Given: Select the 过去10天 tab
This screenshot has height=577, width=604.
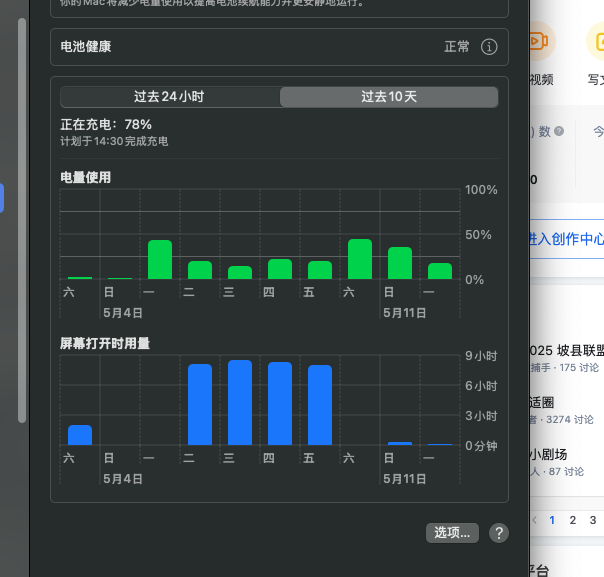Looking at the screenshot, I should point(388,97).
